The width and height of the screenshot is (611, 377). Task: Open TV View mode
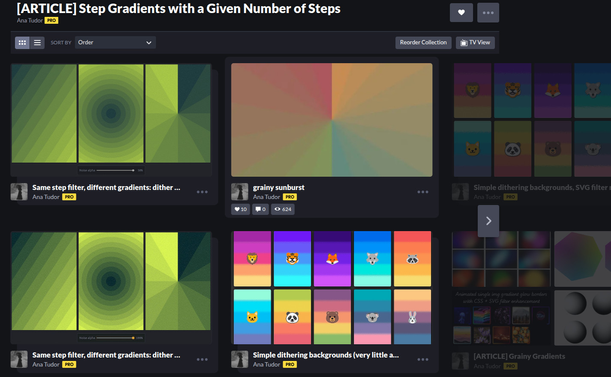[475, 42]
